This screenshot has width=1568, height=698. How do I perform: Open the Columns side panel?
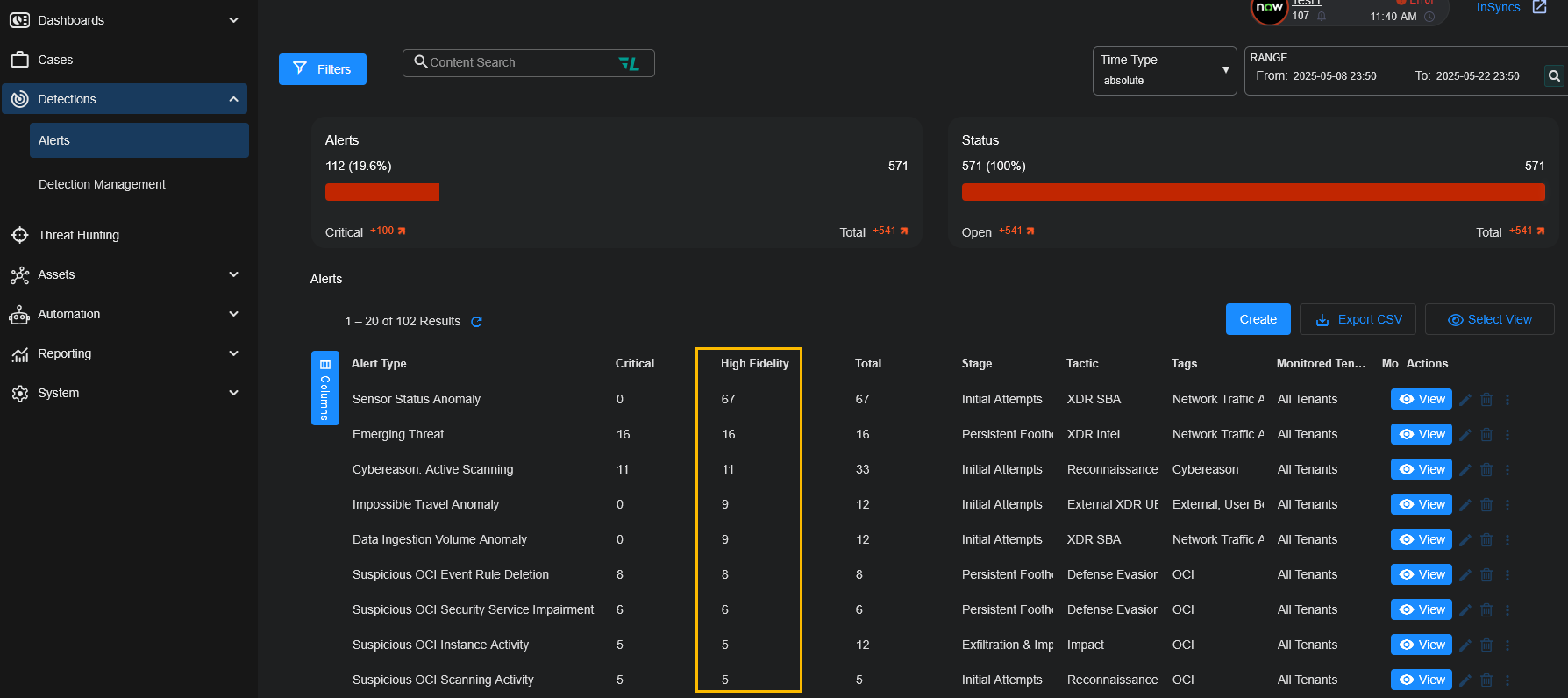point(324,388)
